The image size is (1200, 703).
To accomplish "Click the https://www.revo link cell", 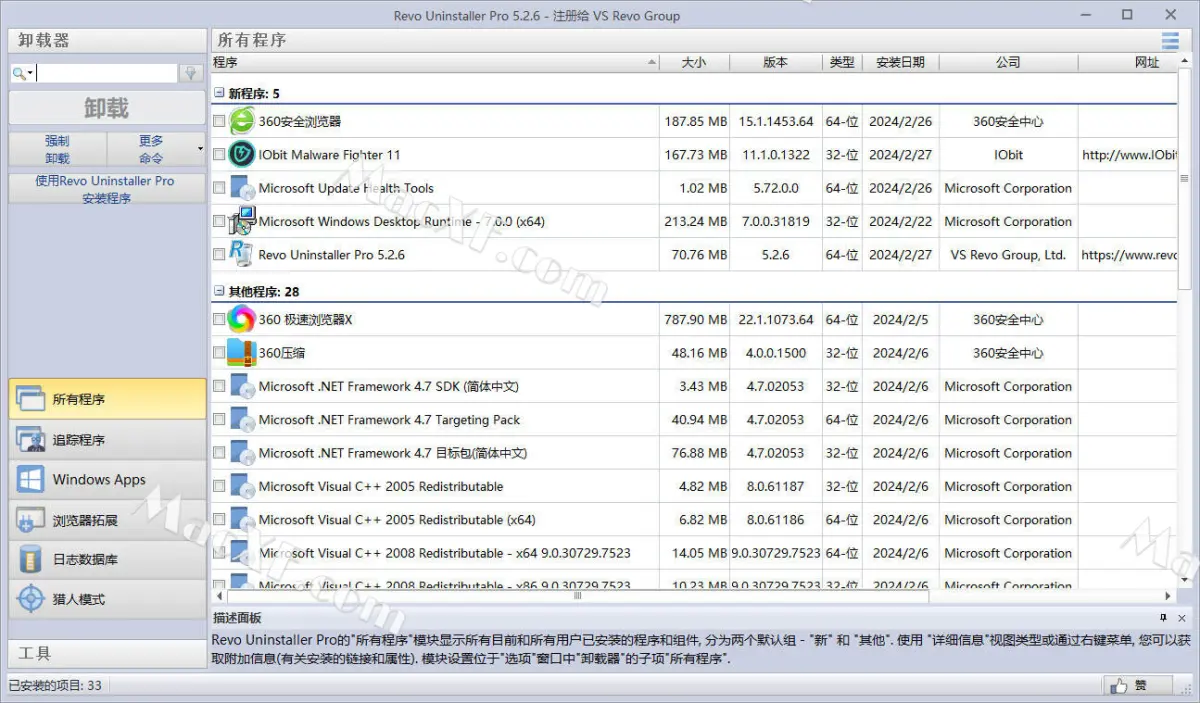I will 1130,255.
